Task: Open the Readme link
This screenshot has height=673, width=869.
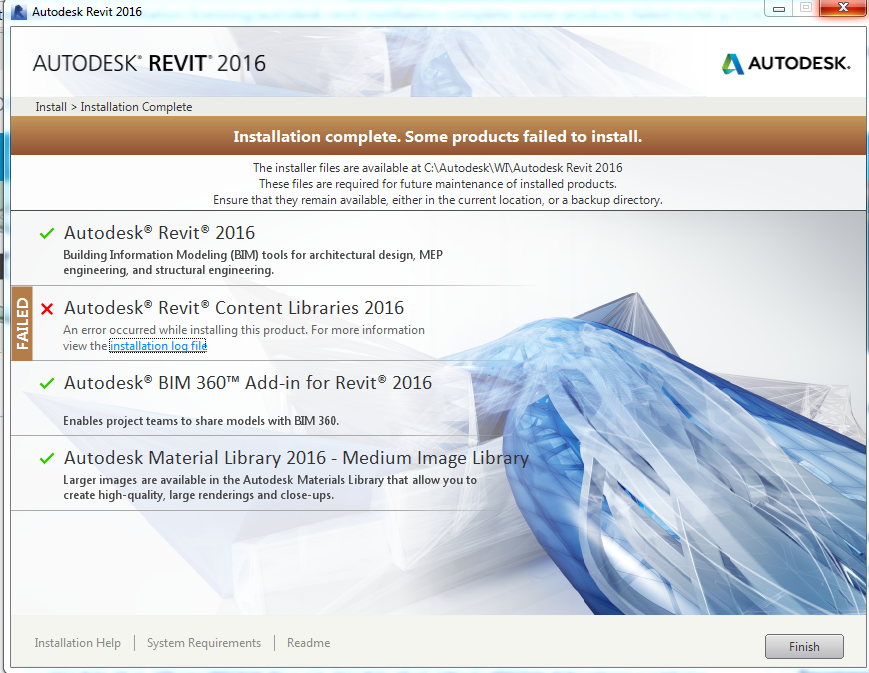Action: tap(308, 643)
